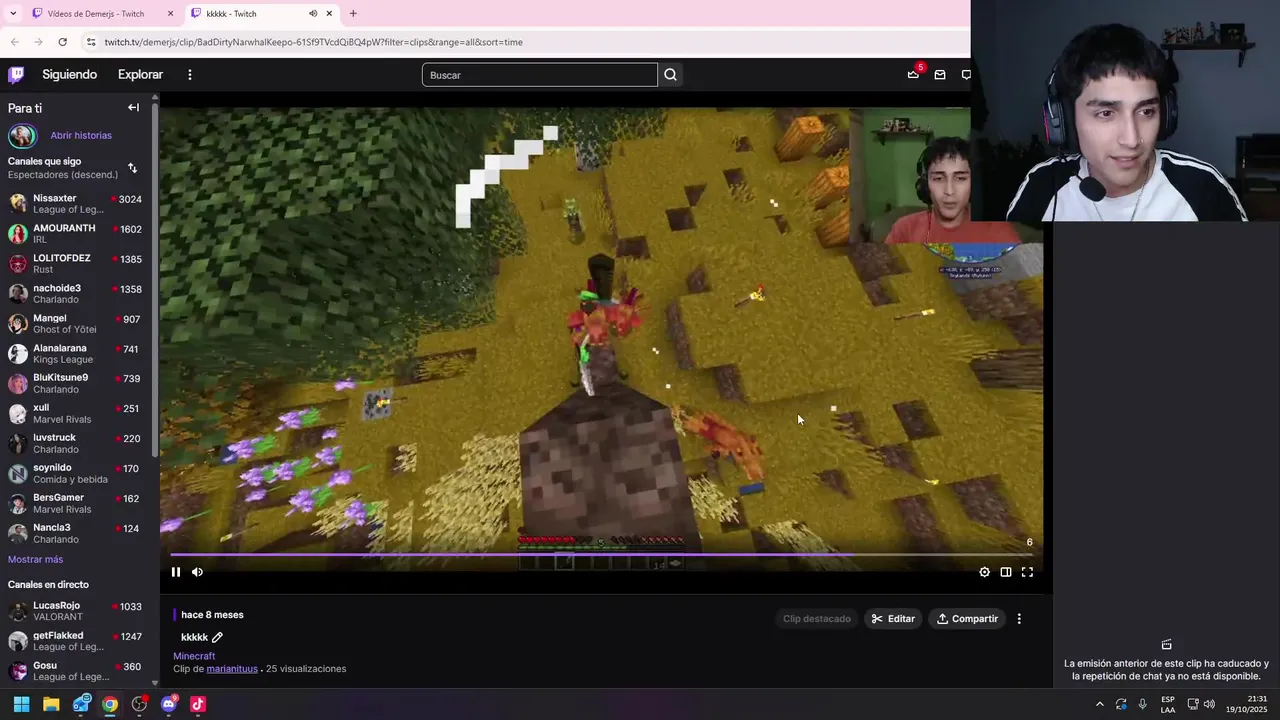Open Abrir historias
This screenshot has width=1280, height=720.
(81, 135)
